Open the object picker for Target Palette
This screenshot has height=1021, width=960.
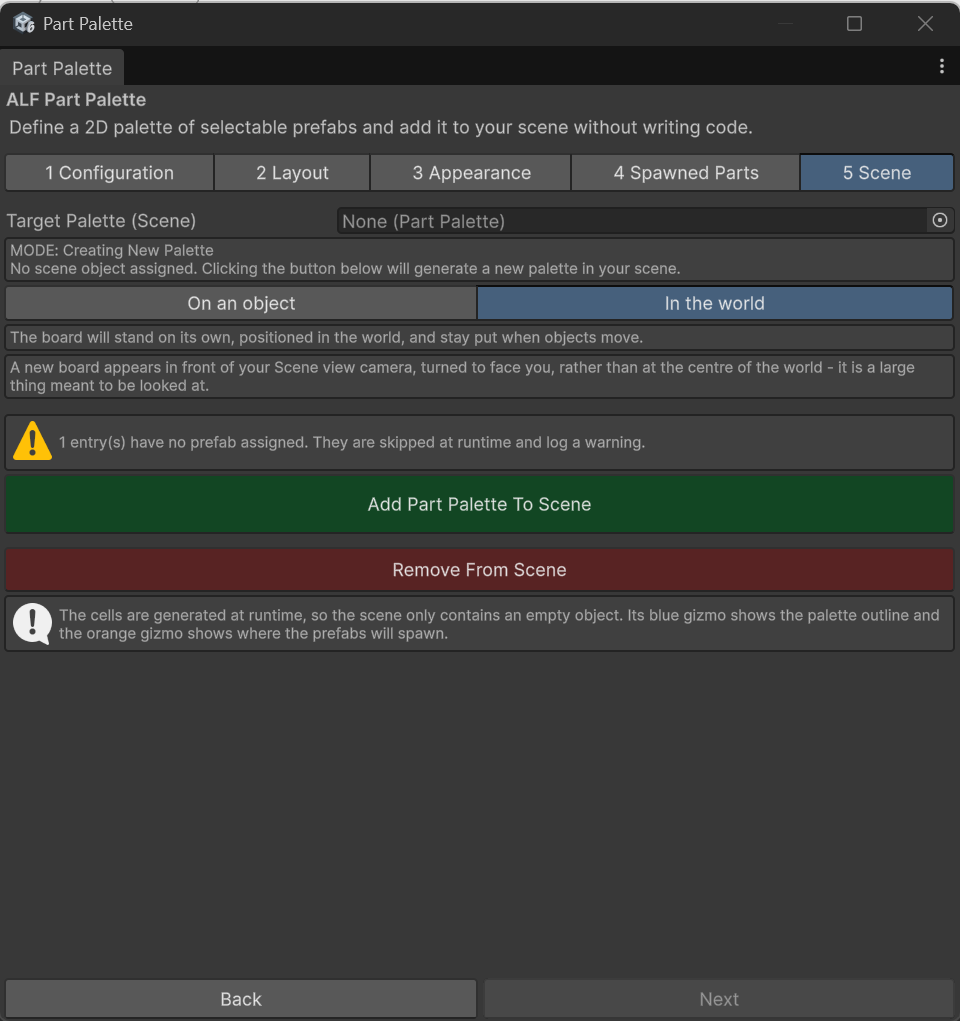click(939, 221)
